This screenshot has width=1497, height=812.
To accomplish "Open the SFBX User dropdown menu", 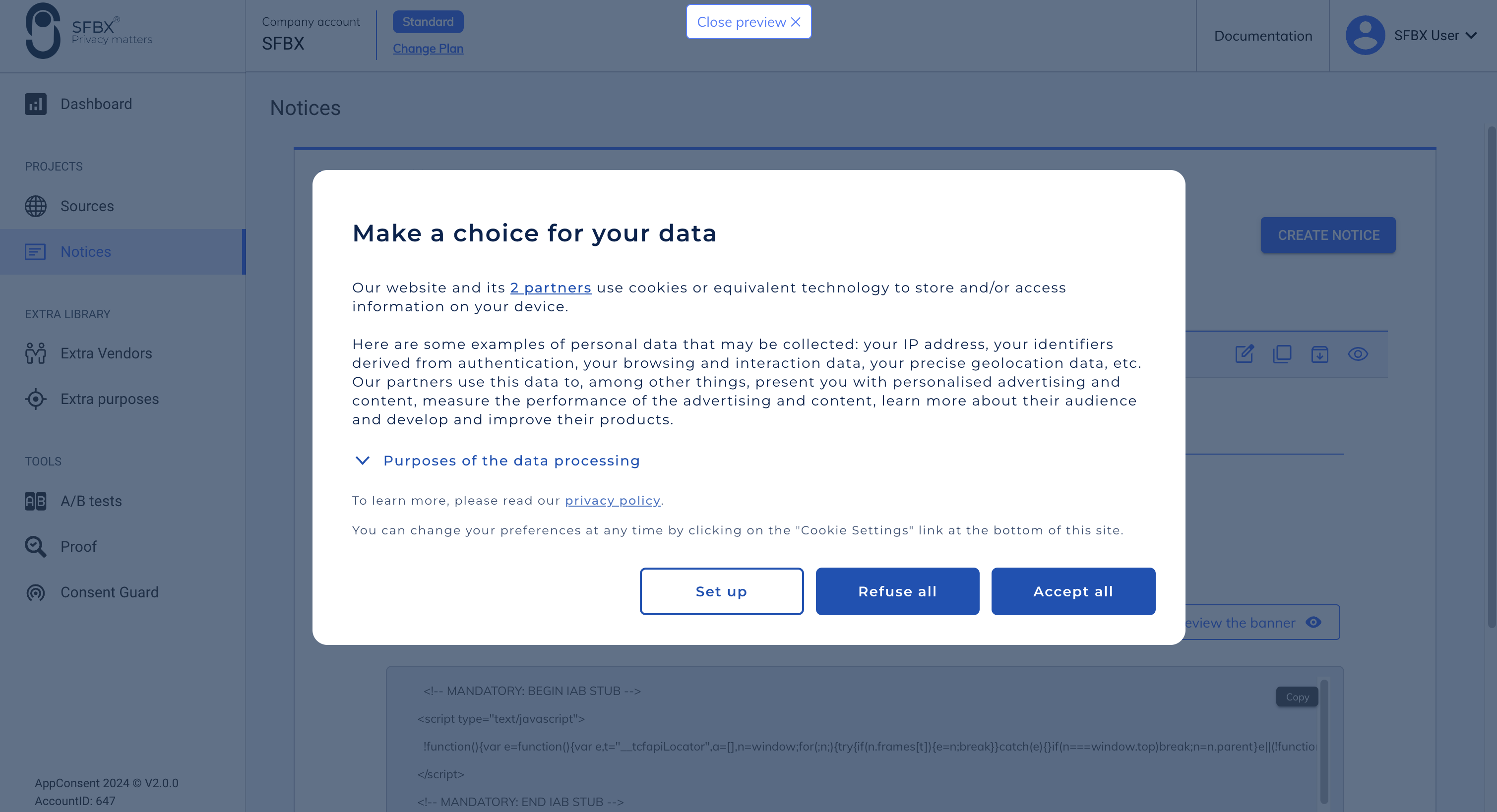I will [x=1412, y=35].
